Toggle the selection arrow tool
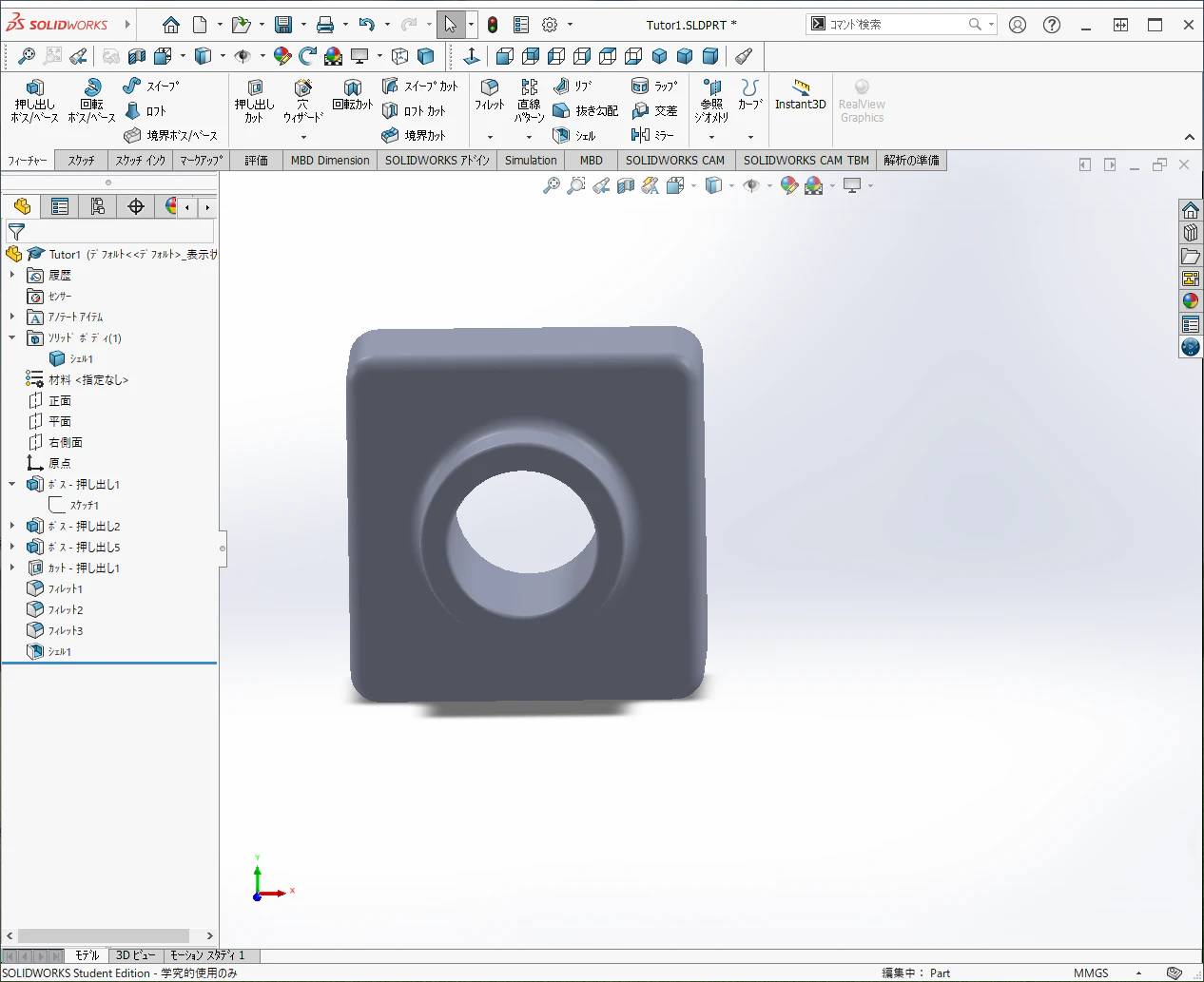1204x982 pixels. click(x=451, y=25)
